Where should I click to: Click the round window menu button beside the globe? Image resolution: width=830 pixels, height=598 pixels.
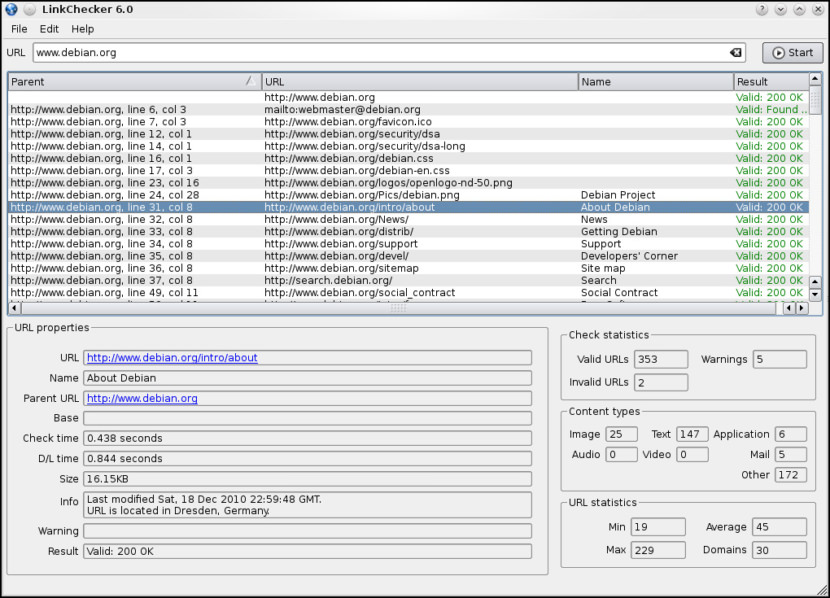(30, 9)
